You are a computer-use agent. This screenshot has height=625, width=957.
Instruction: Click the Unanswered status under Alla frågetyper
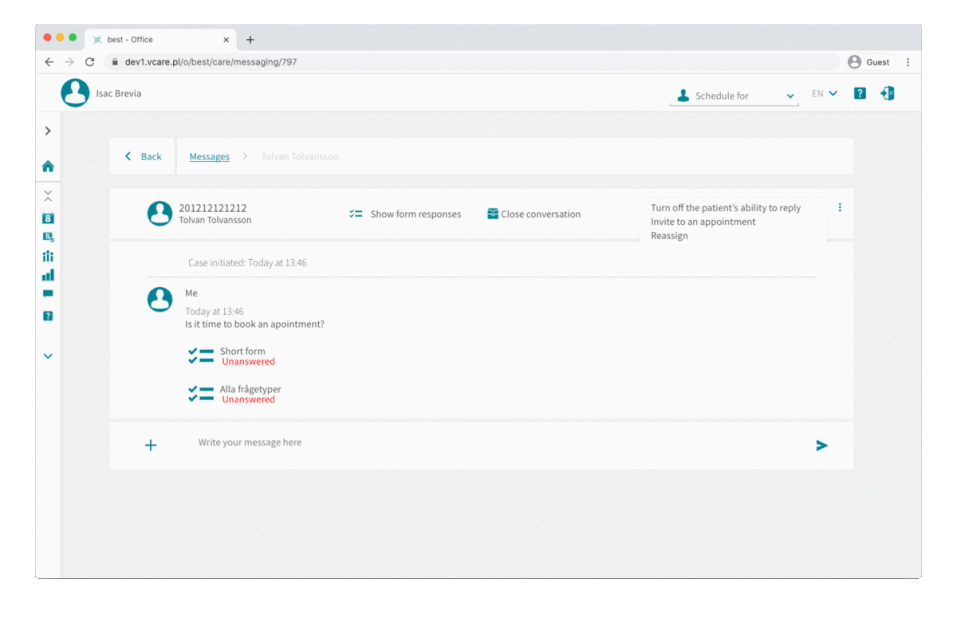[x=248, y=400]
